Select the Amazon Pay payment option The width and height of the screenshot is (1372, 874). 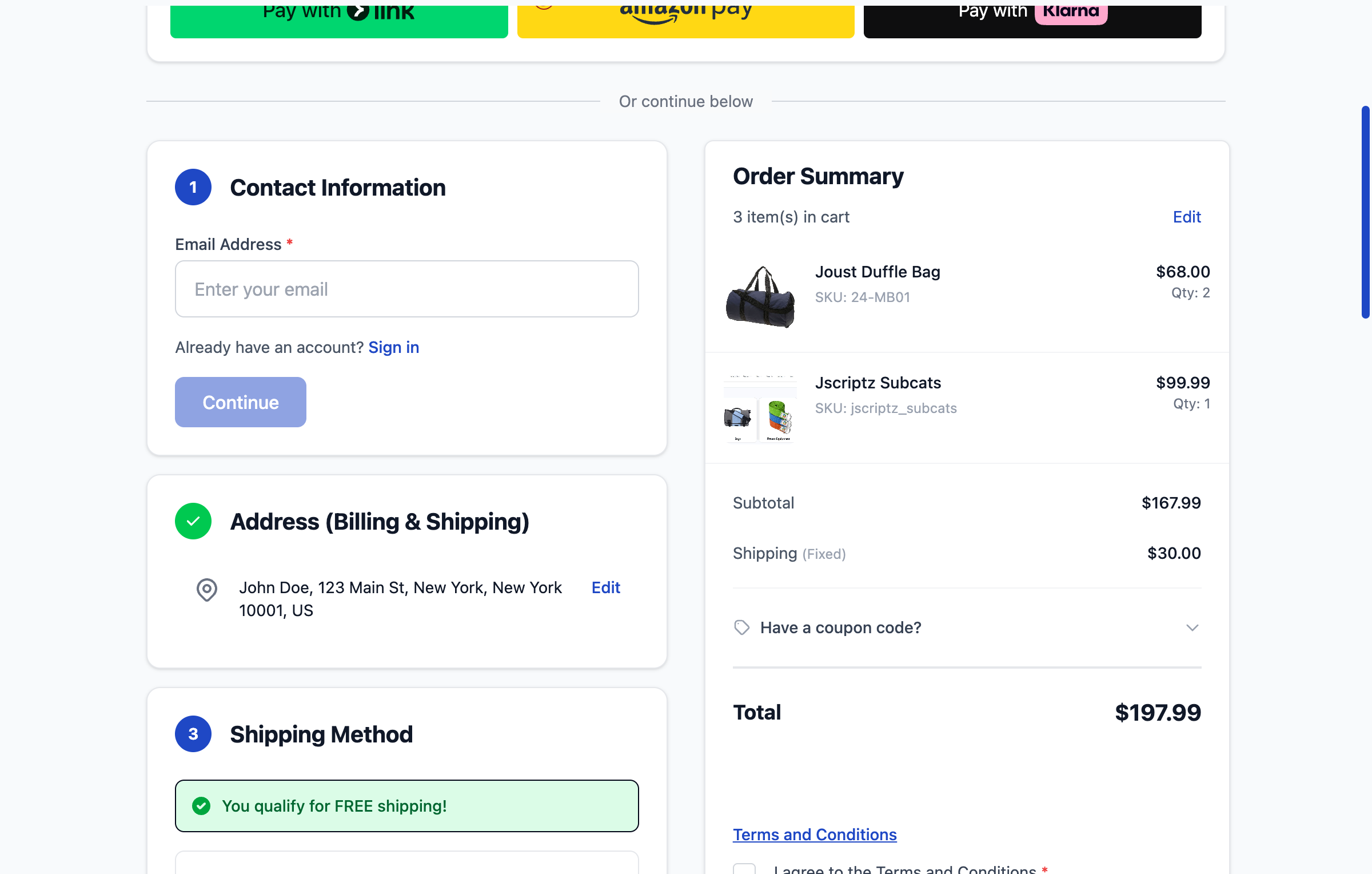(685, 14)
